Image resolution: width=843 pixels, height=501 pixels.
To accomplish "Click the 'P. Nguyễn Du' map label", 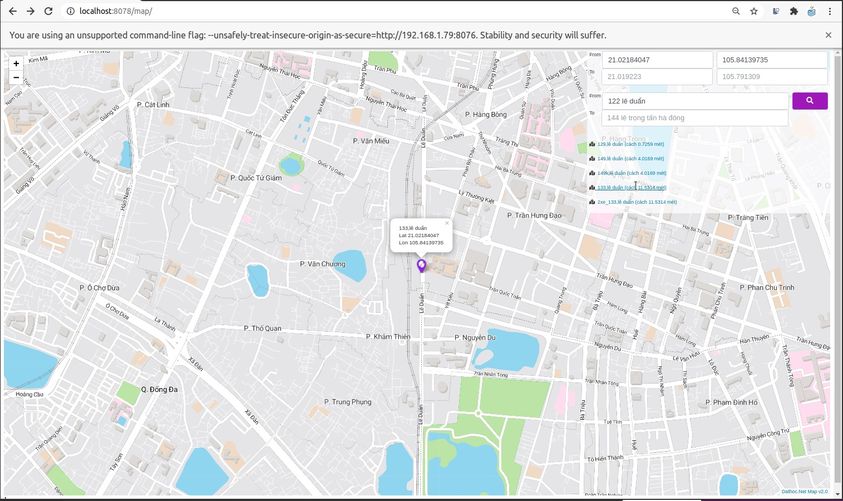I will 475,338.
